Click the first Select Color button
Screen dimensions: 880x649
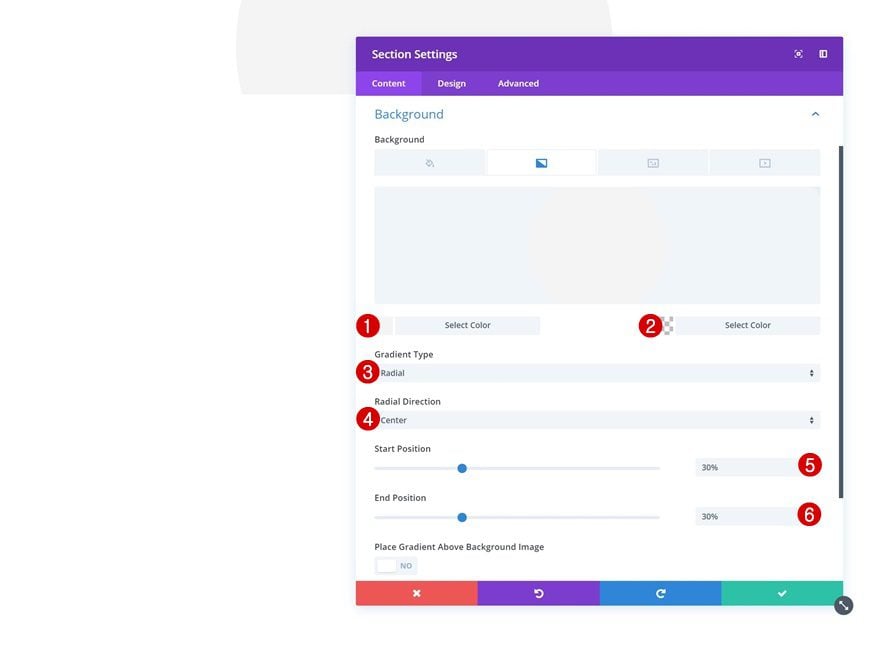[x=468, y=326]
